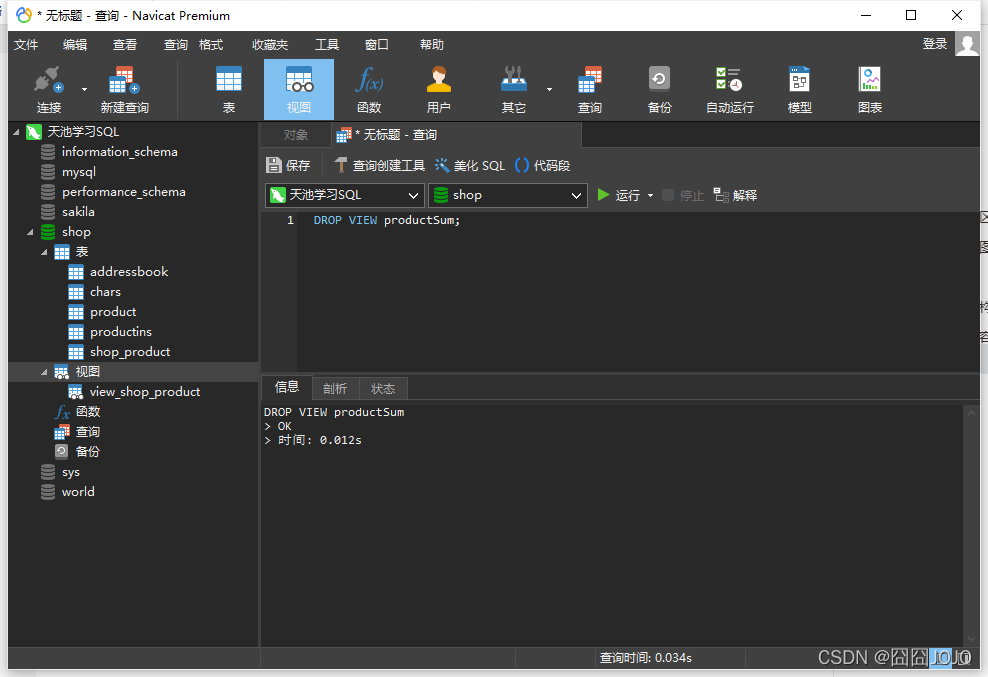This screenshot has width=988, height=677.
Task: Open the 格式 menu
Action: [x=211, y=45]
